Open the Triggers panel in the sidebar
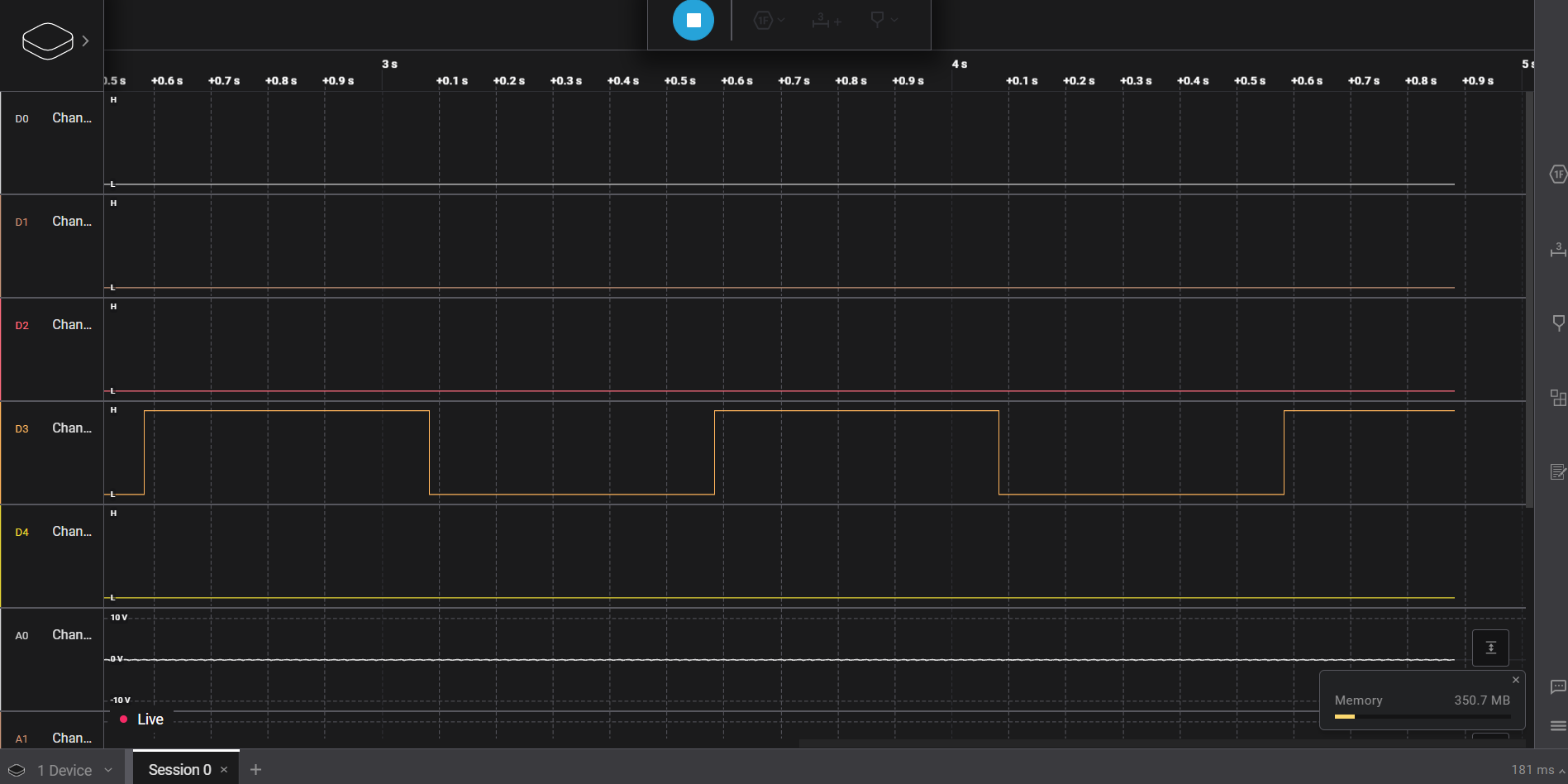Screen dimensions: 1568x784 pos(1558,323)
